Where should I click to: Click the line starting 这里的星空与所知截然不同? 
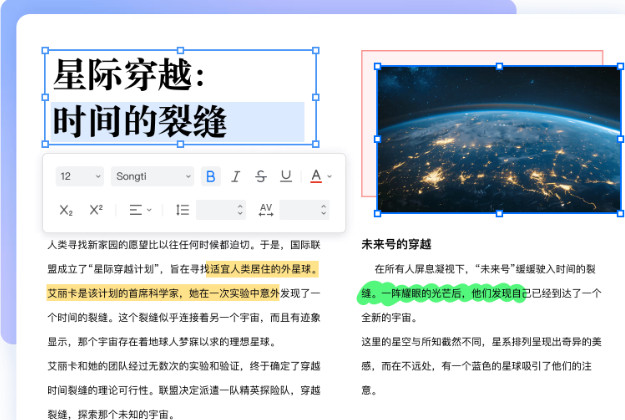pyautogui.click(x=481, y=342)
